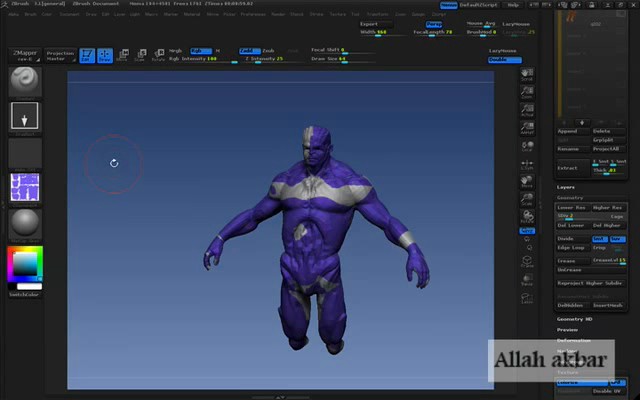The height and width of the screenshot is (400, 640).
Task: Adjust the Focal Shift slider
Action: [342, 50]
